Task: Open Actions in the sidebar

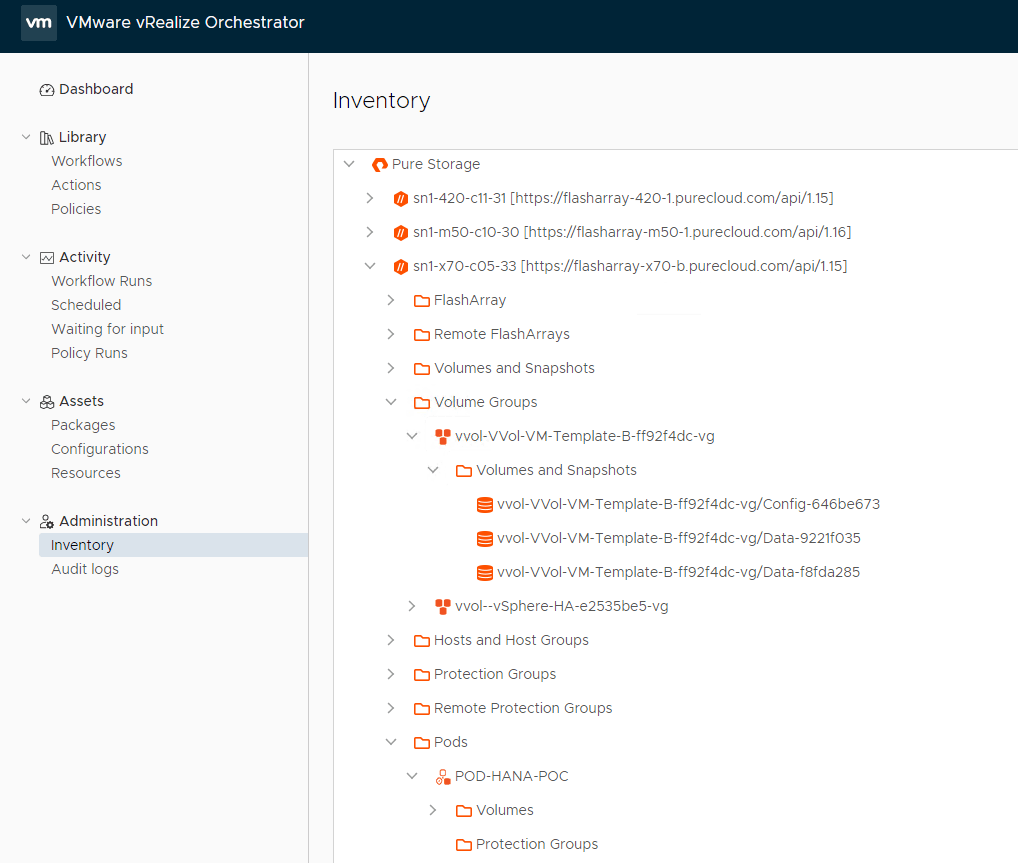Action: (x=77, y=185)
